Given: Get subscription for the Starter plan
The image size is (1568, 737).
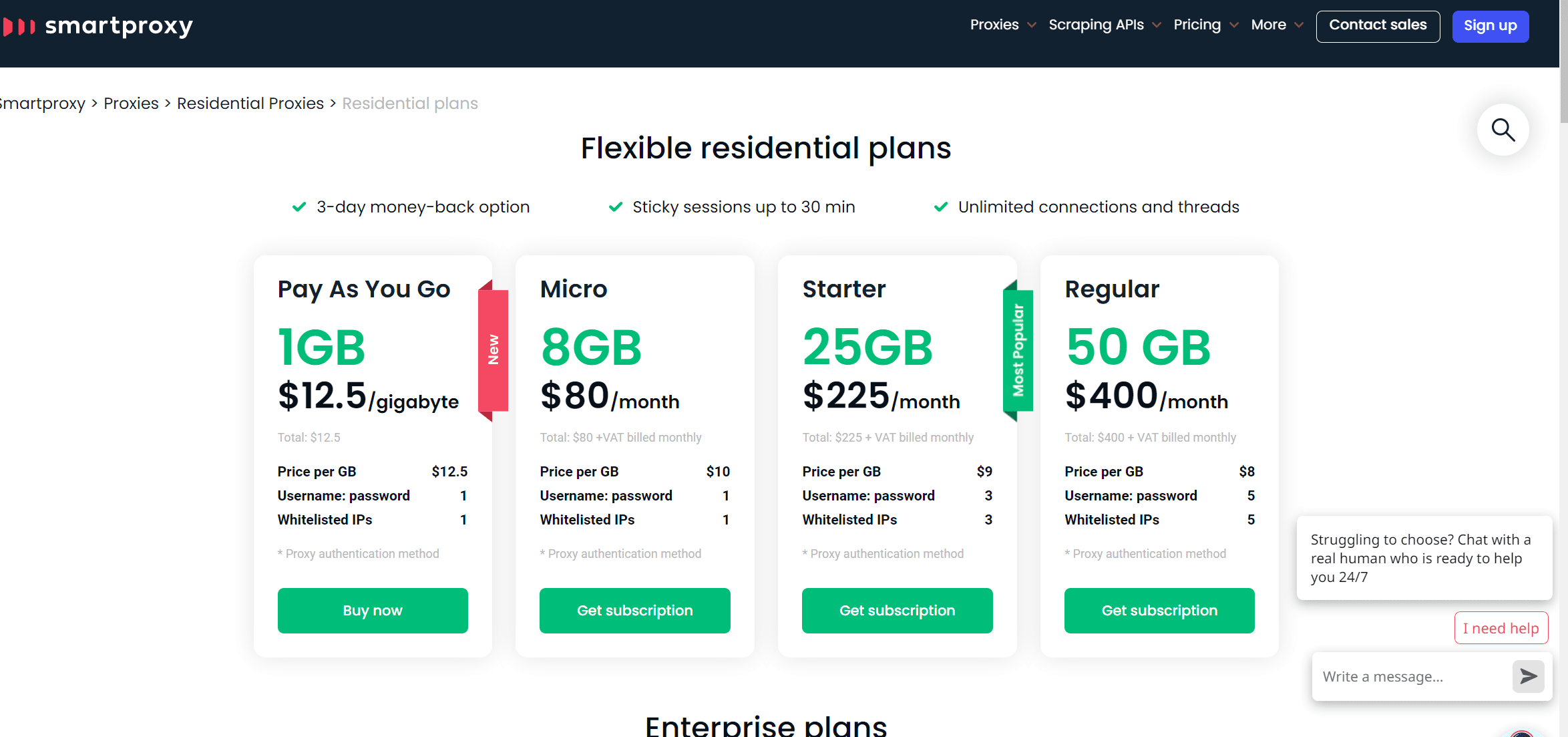Looking at the screenshot, I should click(897, 610).
